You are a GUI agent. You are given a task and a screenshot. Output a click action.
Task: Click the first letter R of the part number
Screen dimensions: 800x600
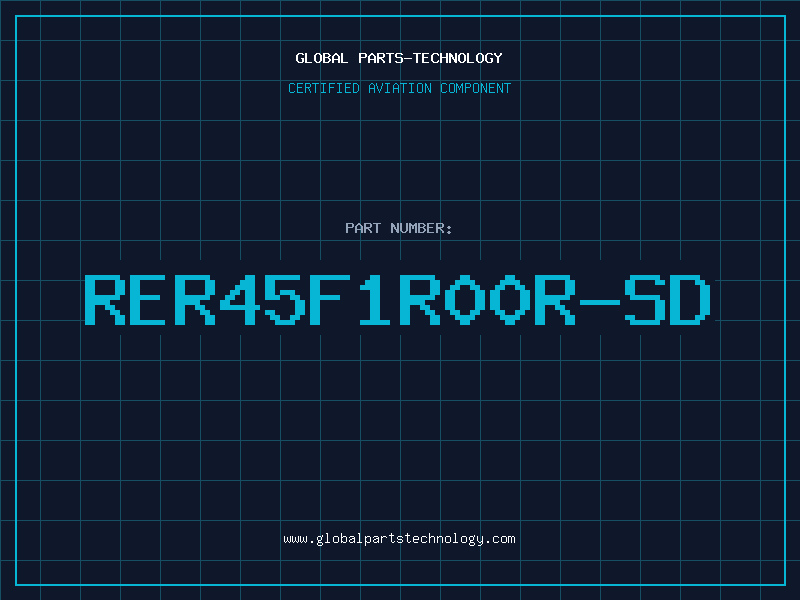click(104, 299)
